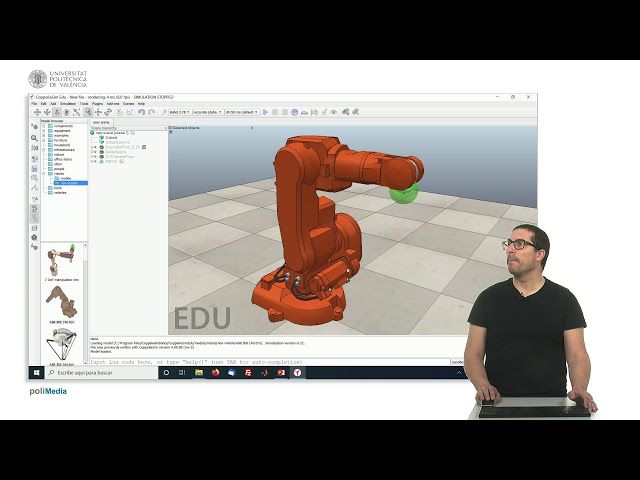This screenshot has width=640, height=480.
Task: Start the simulation with play button
Action: tap(265, 112)
